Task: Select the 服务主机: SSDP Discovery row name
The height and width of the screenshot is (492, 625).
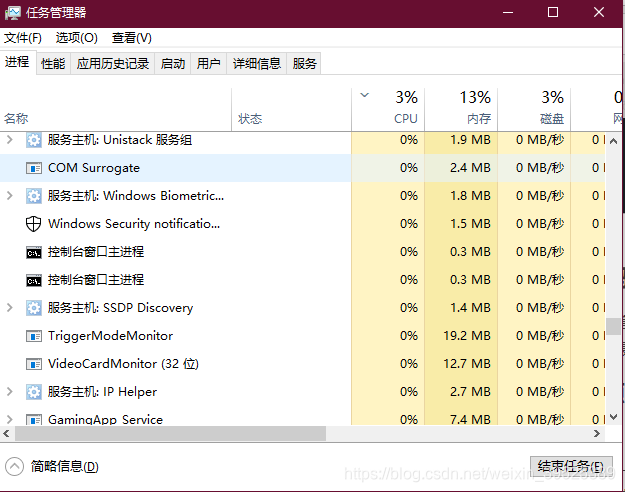Action: click(120, 308)
